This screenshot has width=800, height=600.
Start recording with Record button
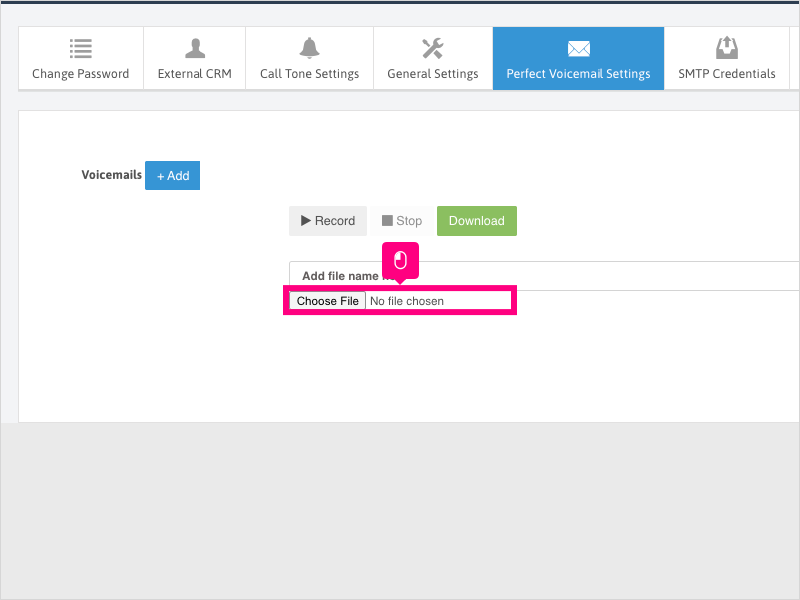click(x=328, y=221)
